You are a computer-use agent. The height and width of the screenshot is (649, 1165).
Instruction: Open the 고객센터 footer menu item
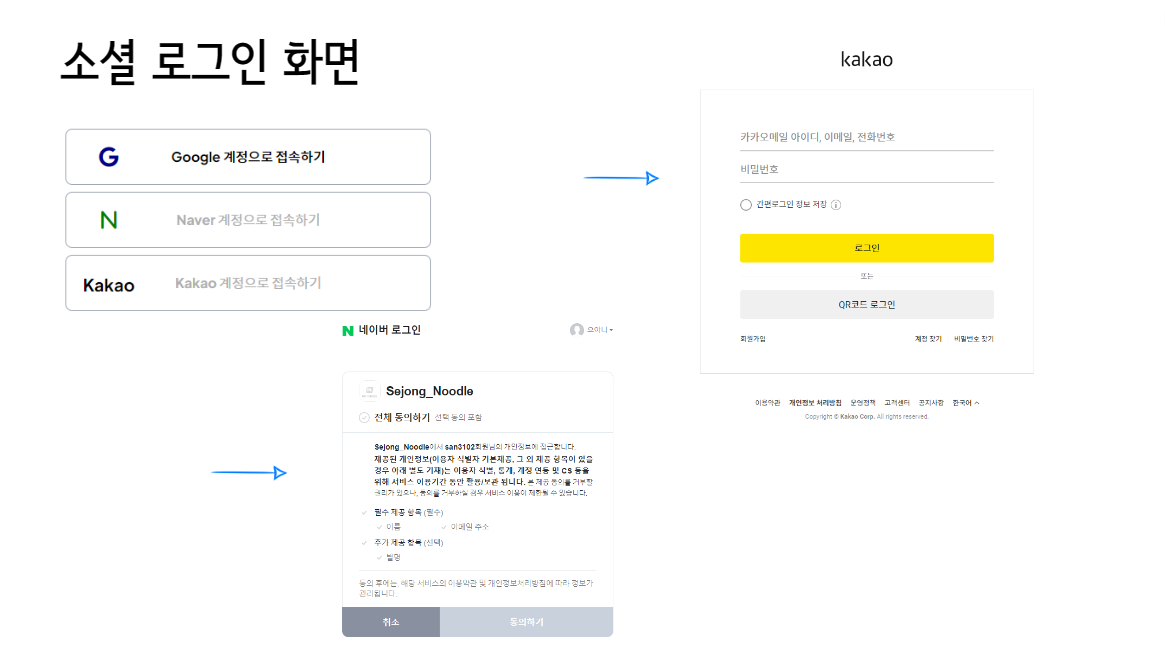point(897,402)
